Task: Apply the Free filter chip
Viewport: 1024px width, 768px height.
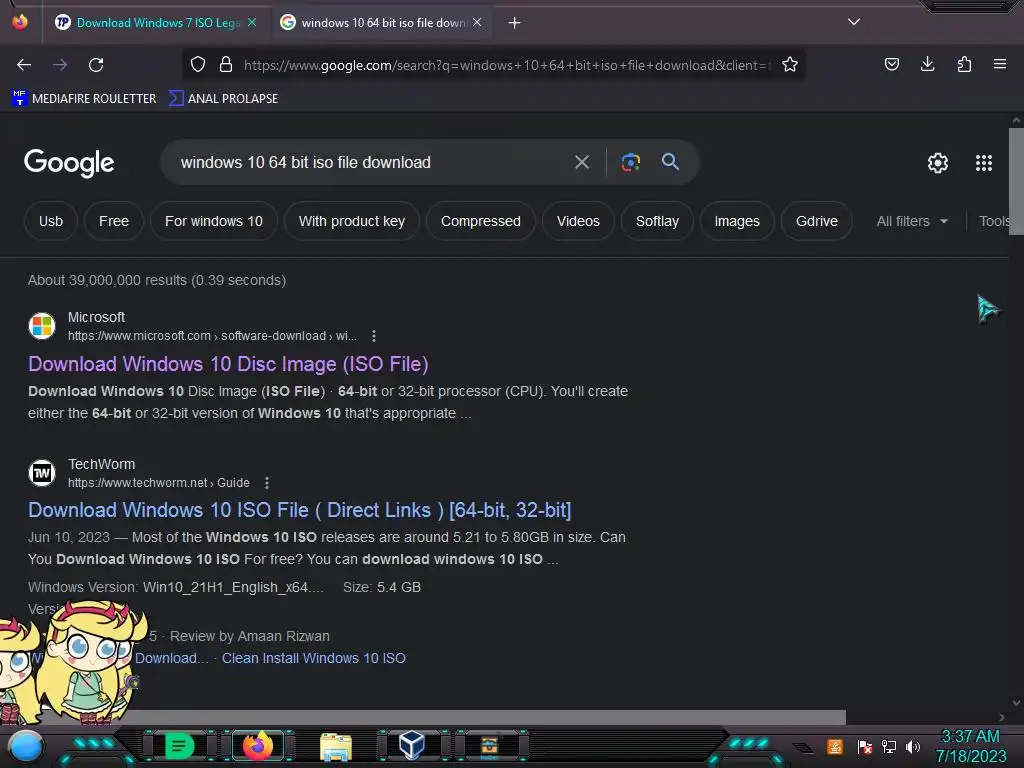Action: click(x=114, y=221)
